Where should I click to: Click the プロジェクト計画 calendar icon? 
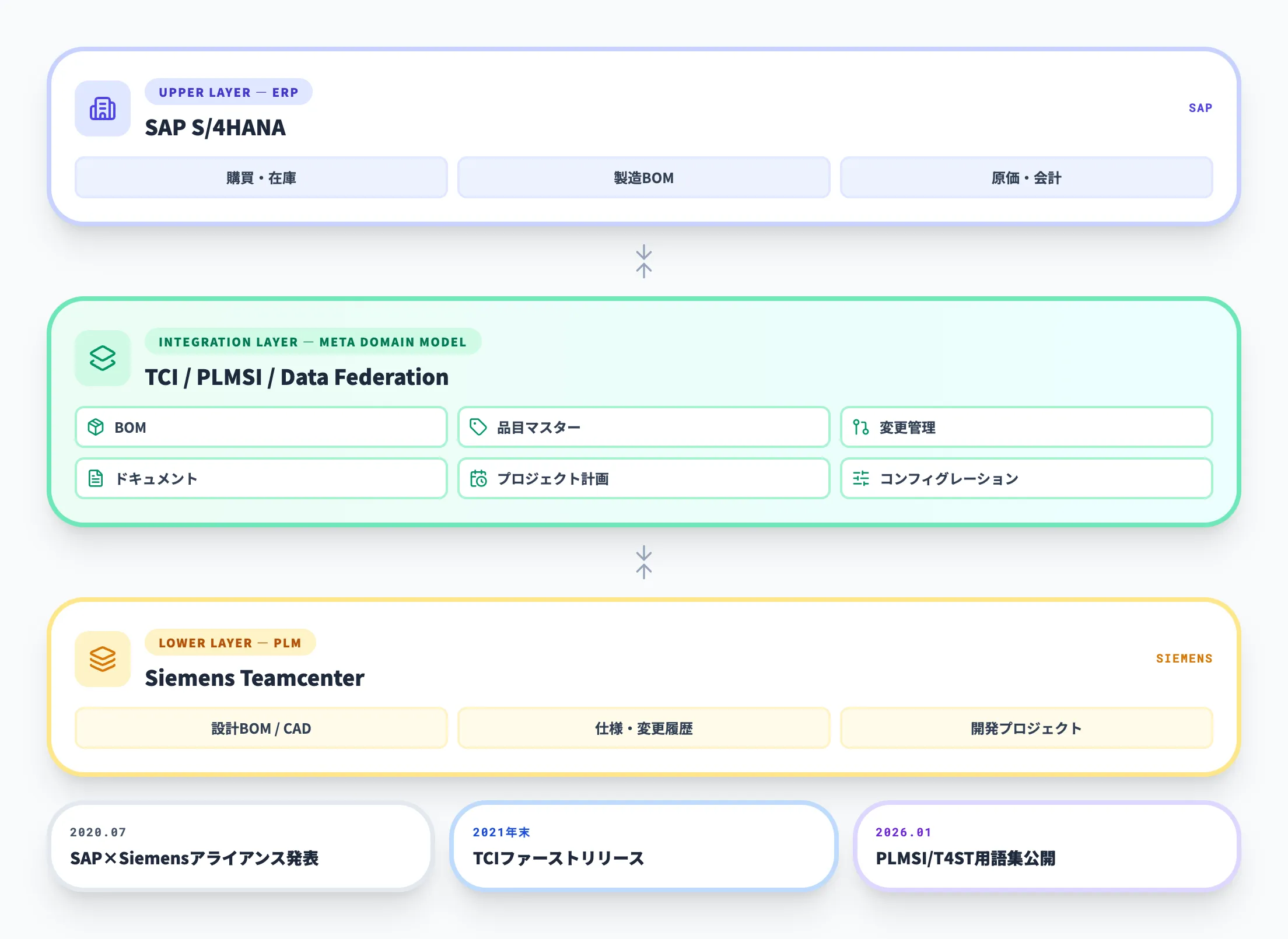(479, 478)
